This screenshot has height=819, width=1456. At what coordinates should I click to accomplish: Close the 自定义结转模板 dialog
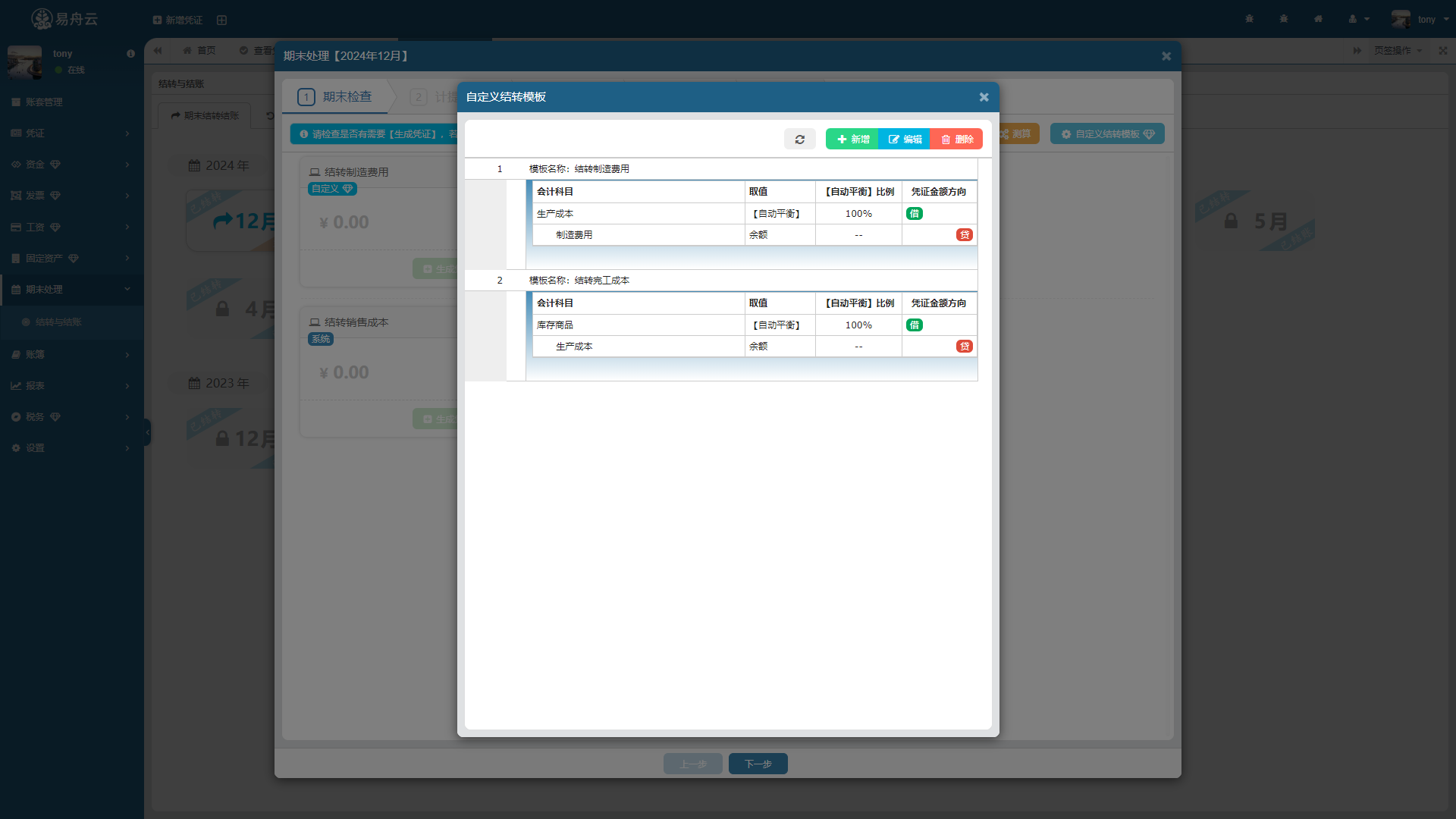[984, 97]
